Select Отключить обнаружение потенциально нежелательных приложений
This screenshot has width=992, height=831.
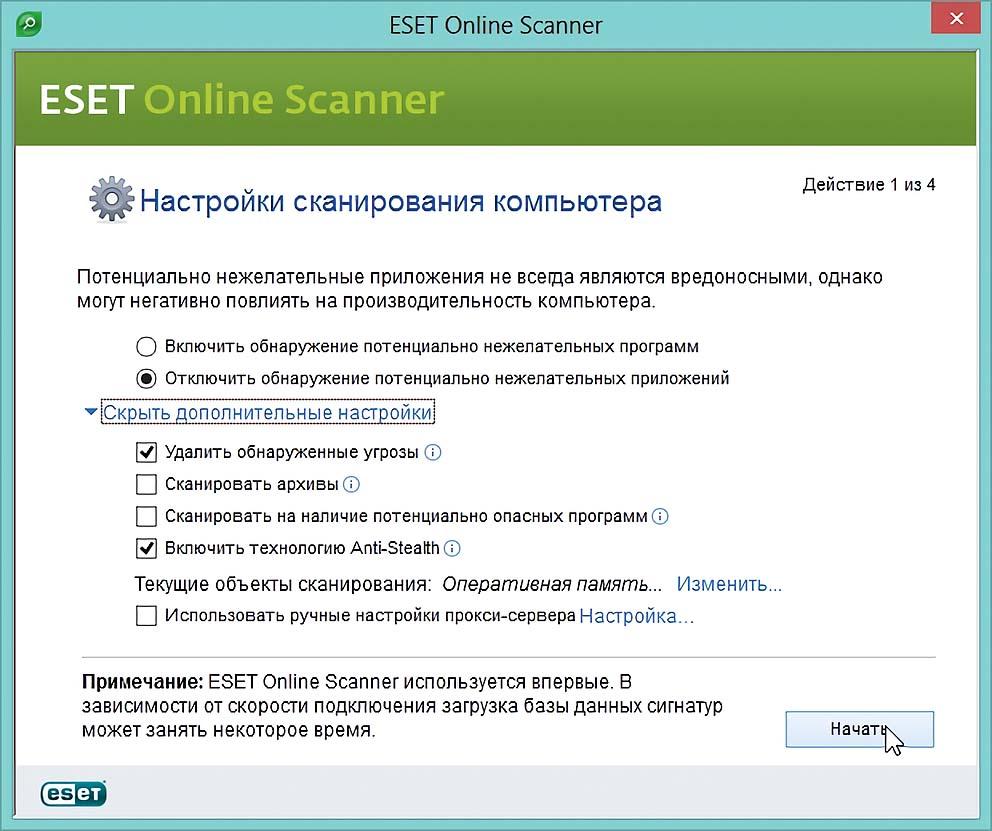[147, 379]
